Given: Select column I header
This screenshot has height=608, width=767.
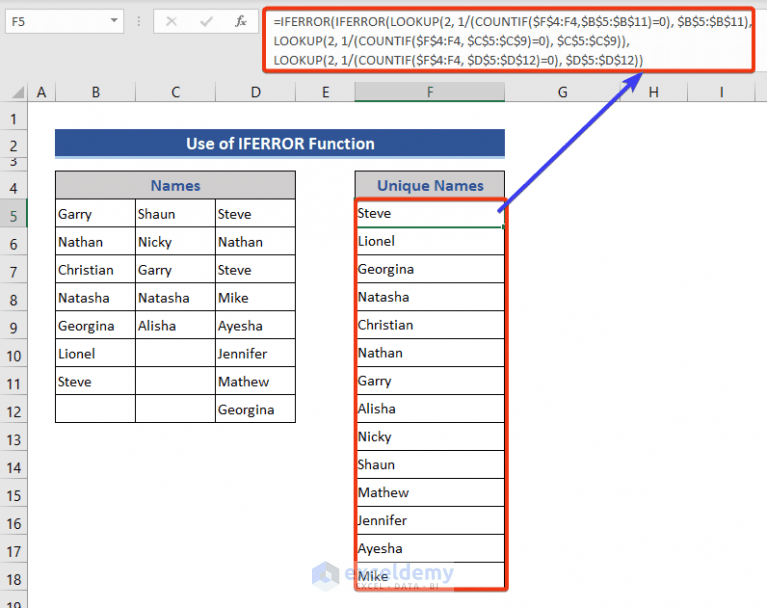Looking at the screenshot, I should (x=721, y=91).
